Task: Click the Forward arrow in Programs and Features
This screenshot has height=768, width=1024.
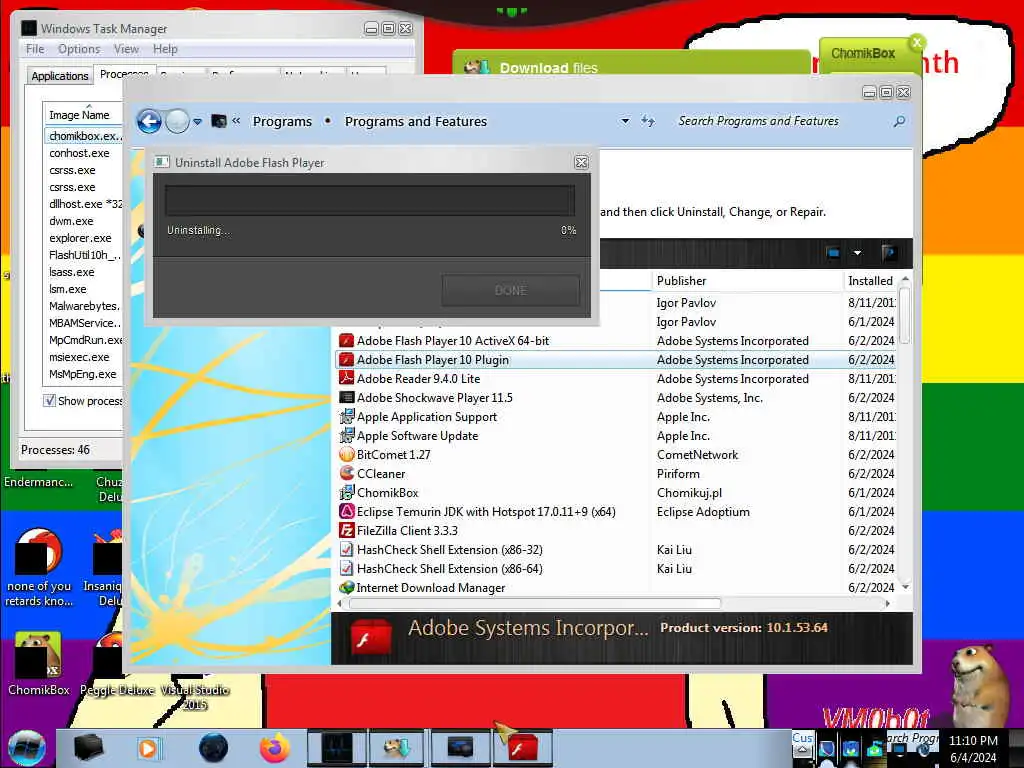Action: pos(177,121)
